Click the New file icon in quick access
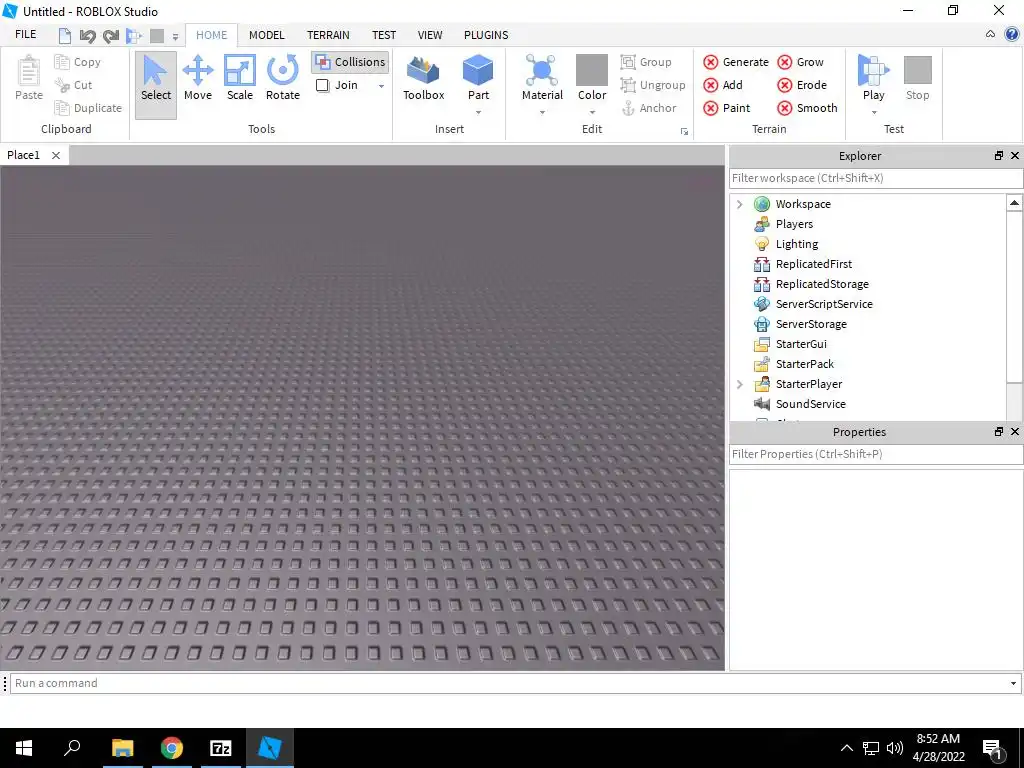 point(65,35)
